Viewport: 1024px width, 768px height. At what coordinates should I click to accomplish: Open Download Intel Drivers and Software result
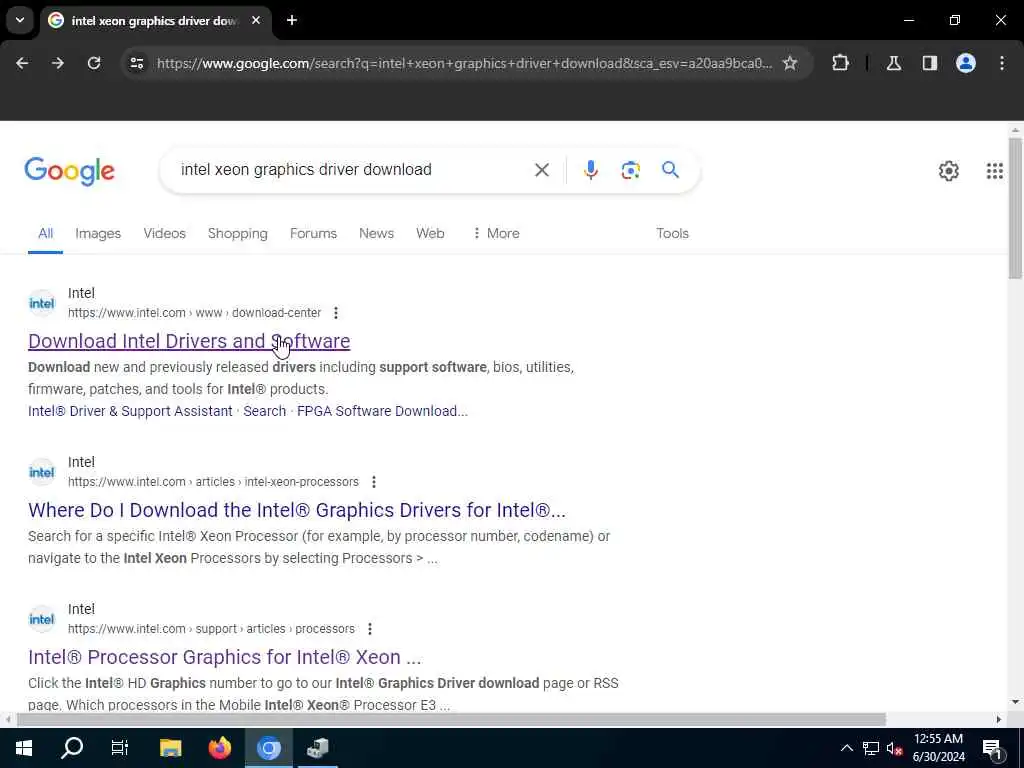(189, 341)
